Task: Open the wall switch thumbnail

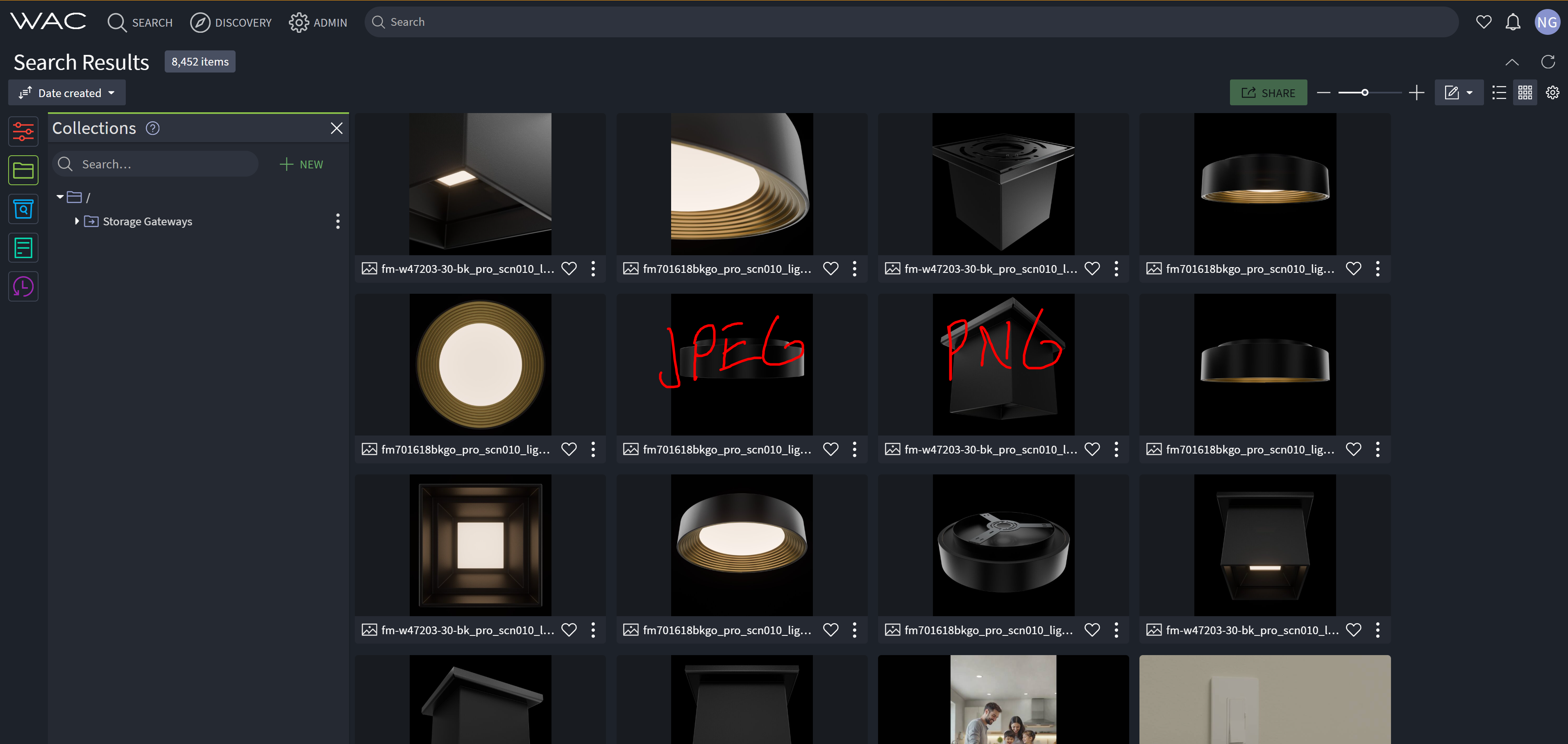Action: pyautogui.click(x=1264, y=700)
